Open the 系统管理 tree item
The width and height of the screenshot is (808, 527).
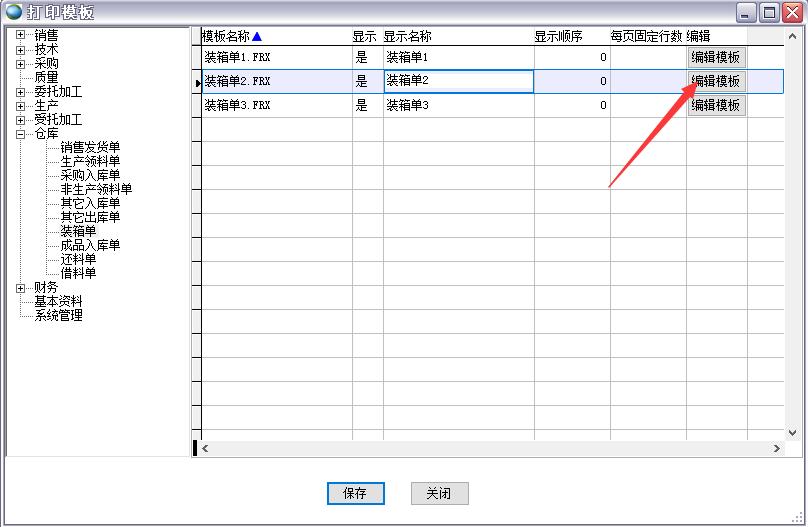coord(58,315)
